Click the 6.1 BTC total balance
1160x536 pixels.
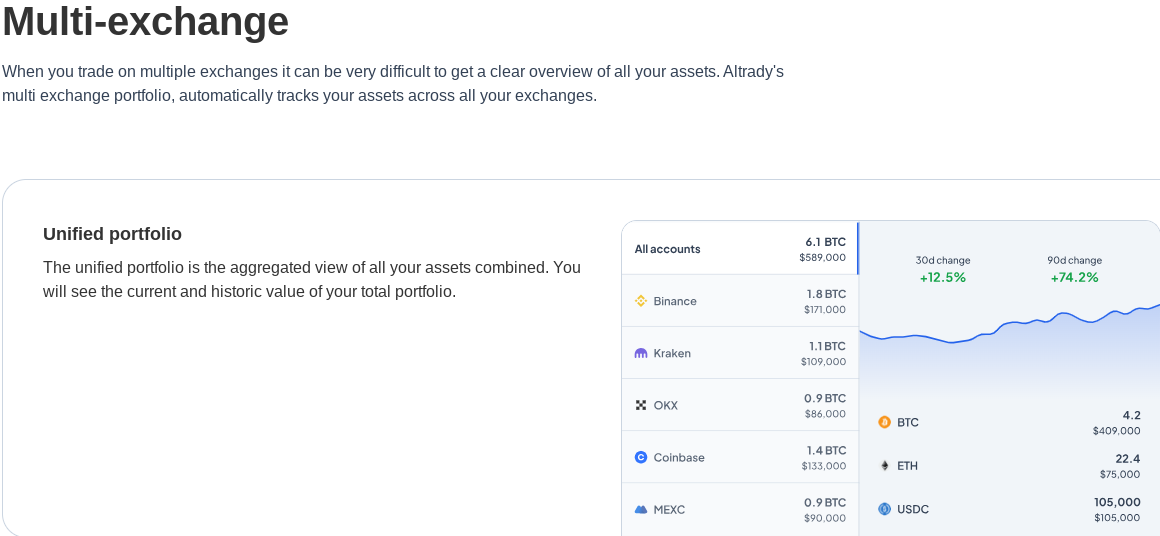pos(826,242)
